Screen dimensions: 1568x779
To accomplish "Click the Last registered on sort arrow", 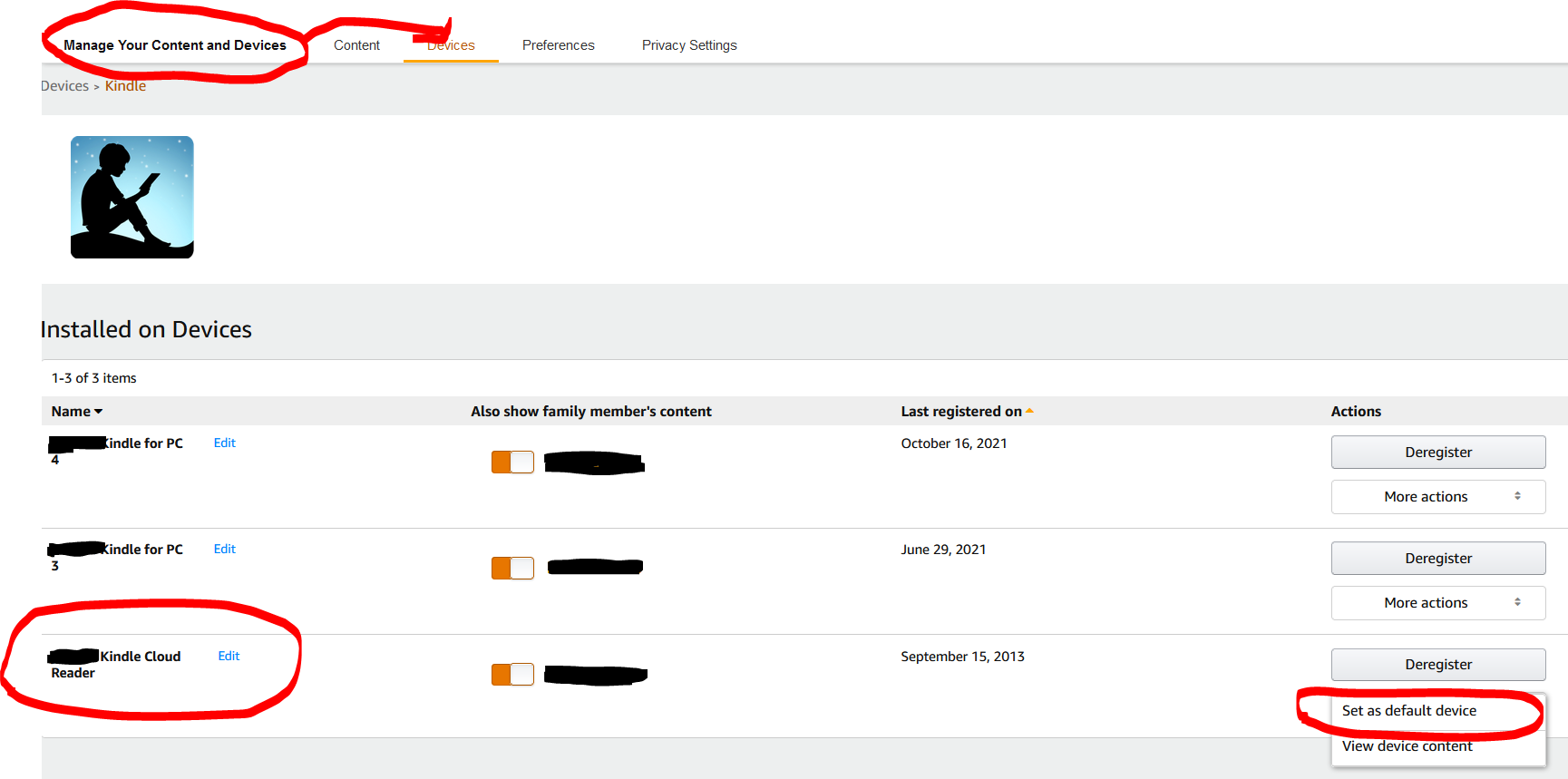I will [x=1029, y=411].
